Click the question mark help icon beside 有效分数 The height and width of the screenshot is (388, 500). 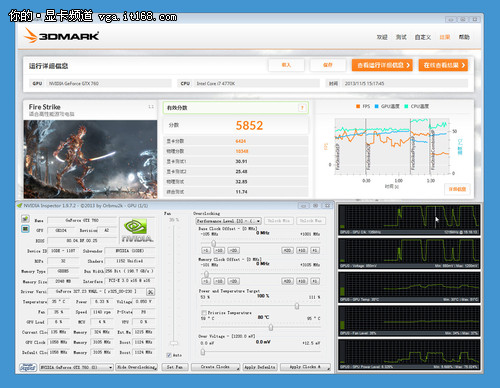point(302,108)
